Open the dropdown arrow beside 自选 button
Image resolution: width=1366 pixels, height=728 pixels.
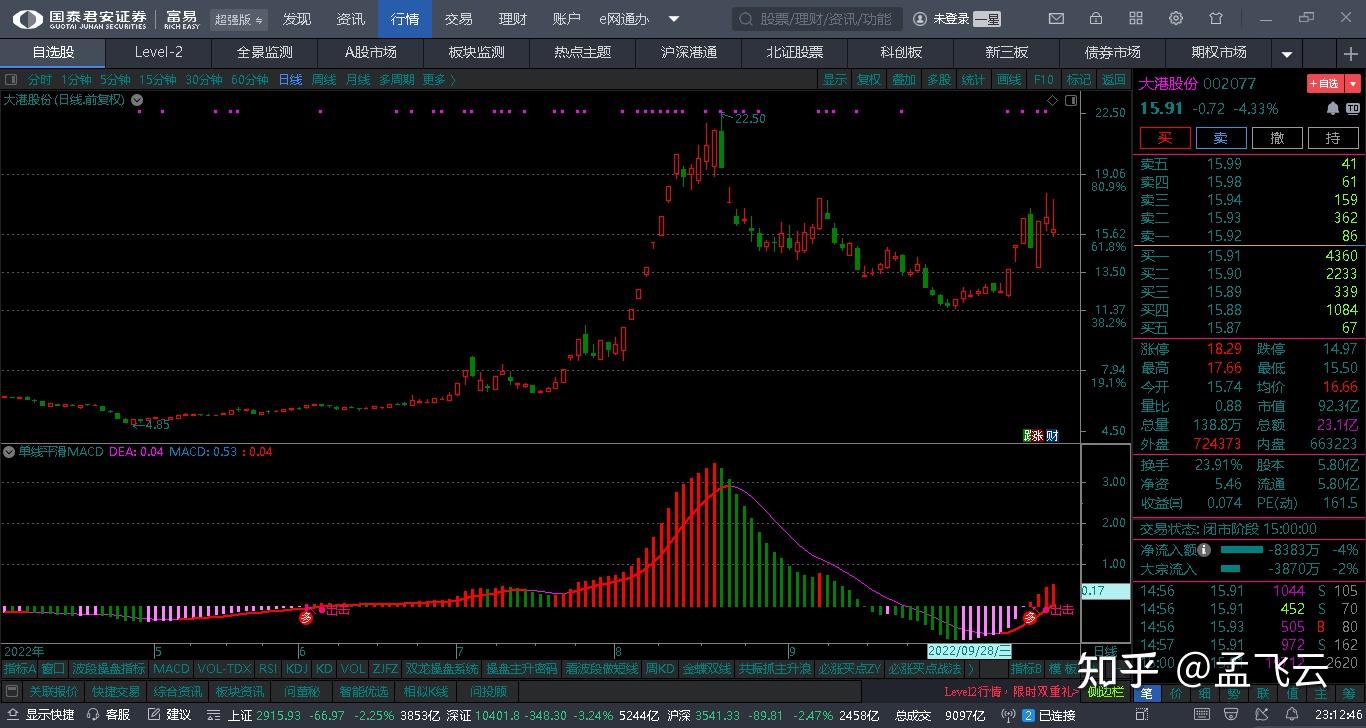coord(1353,84)
